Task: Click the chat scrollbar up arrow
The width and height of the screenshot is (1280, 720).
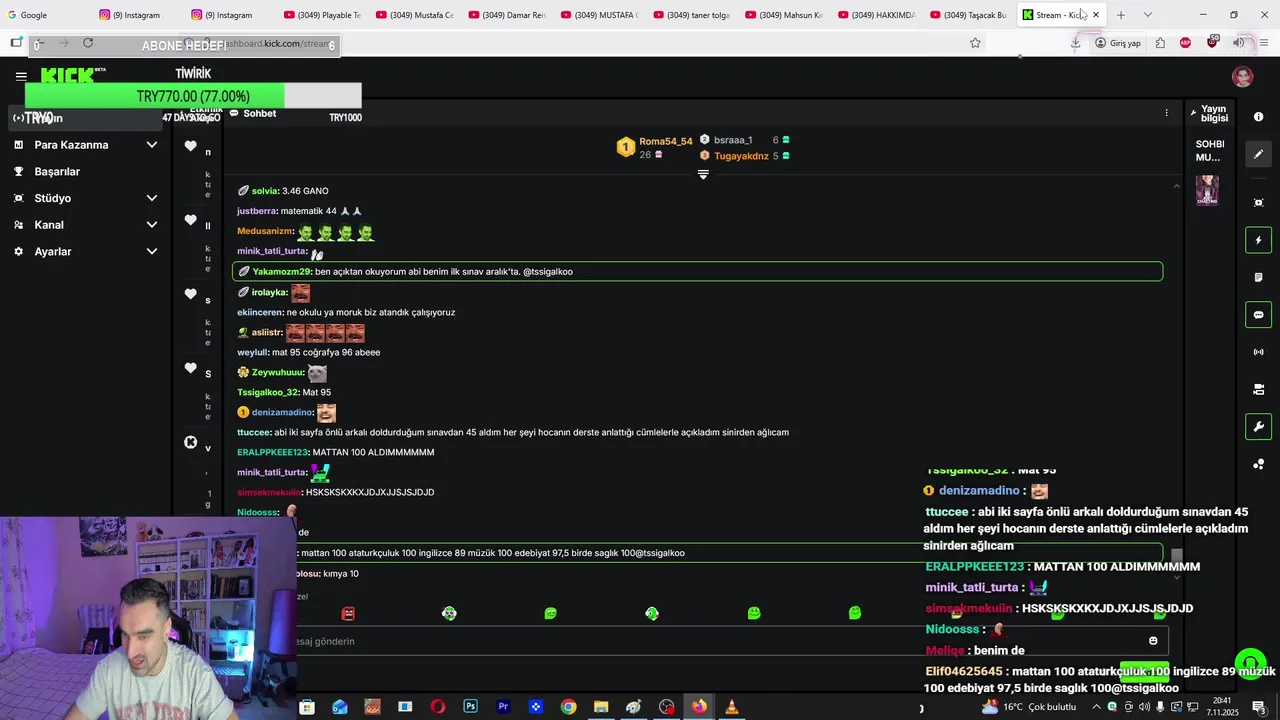Action: [x=1176, y=186]
